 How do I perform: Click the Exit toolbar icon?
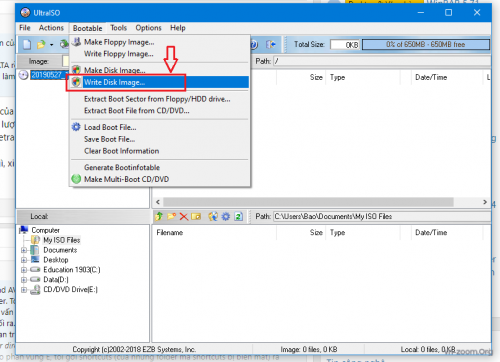271,44
